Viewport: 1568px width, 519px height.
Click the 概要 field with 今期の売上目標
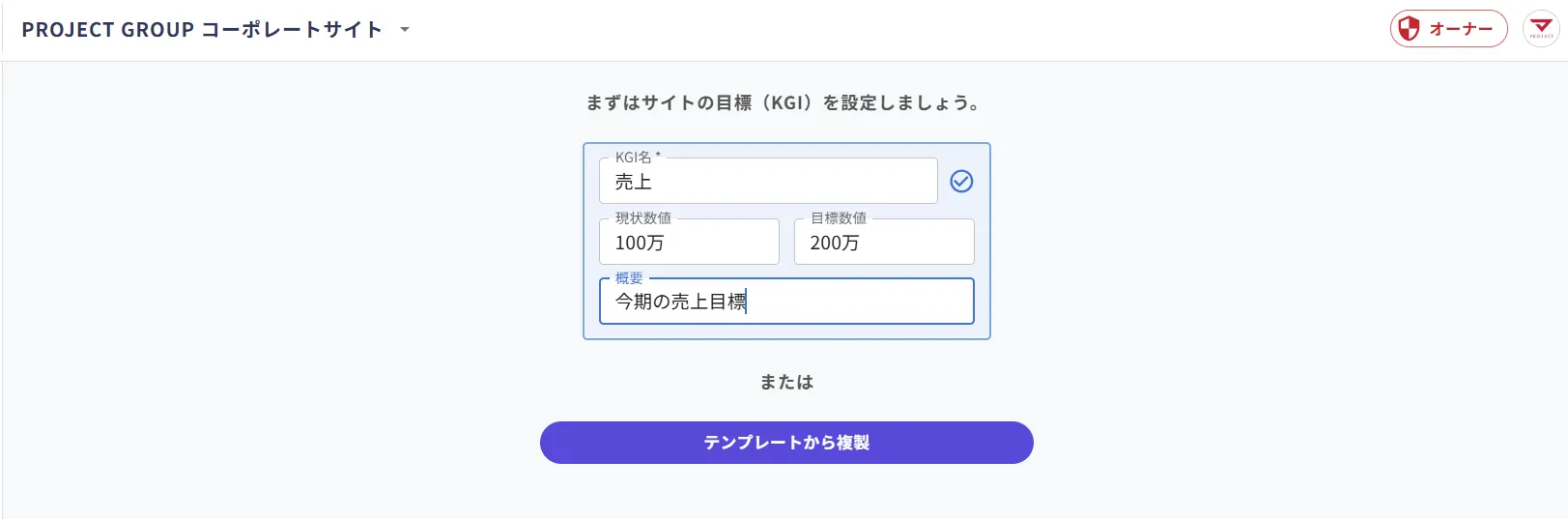pos(786,302)
